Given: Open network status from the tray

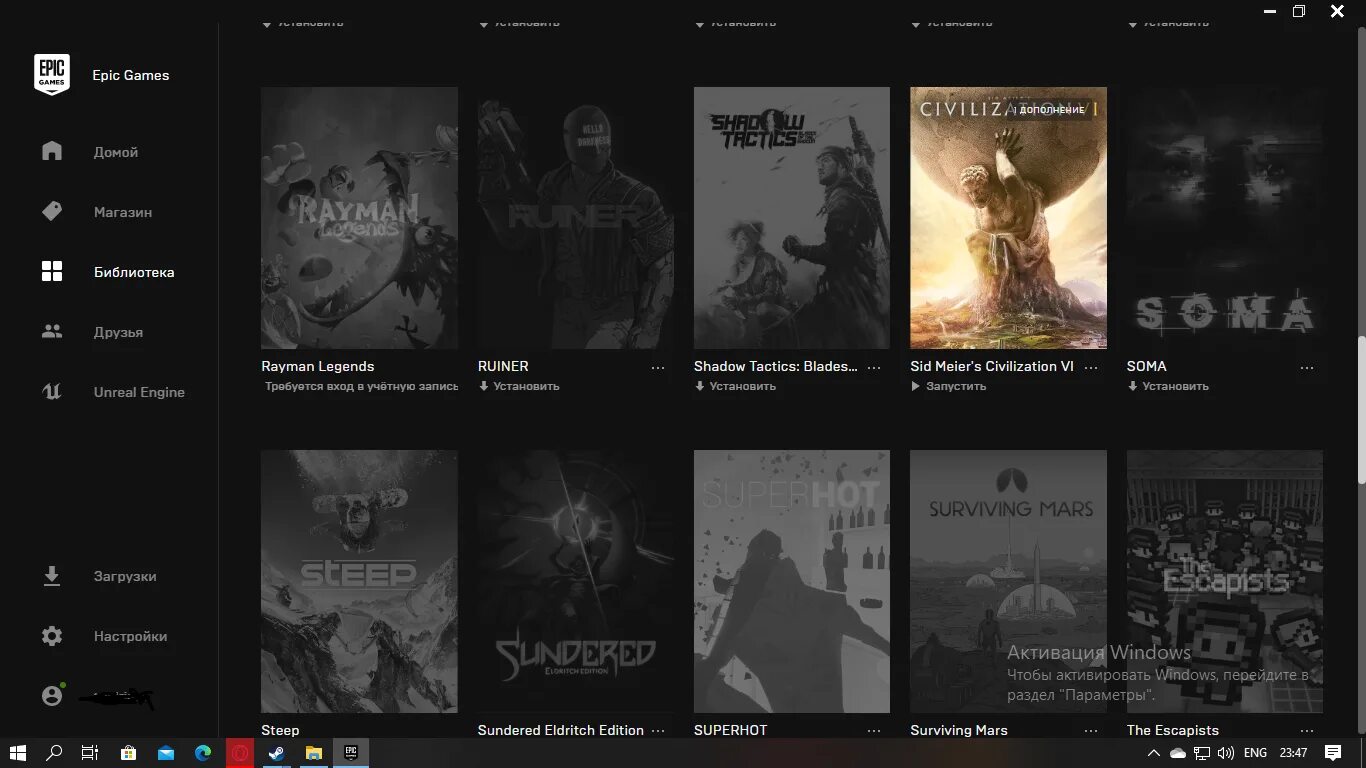Looking at the screenshot, I should click(x=1202, y=753).
